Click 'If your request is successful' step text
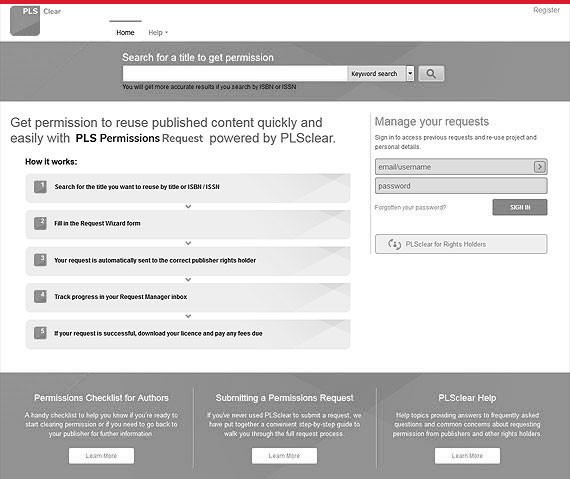 click(158, 333)
